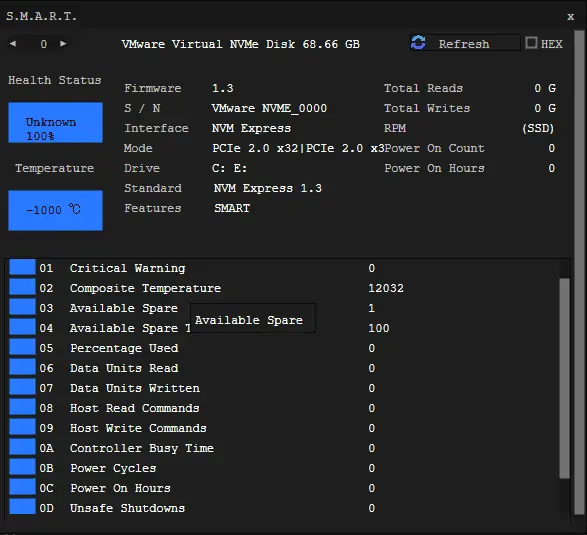587x535 pixels.
Task: Select the Composite Temperature attribute row
Action: [283, 288]
